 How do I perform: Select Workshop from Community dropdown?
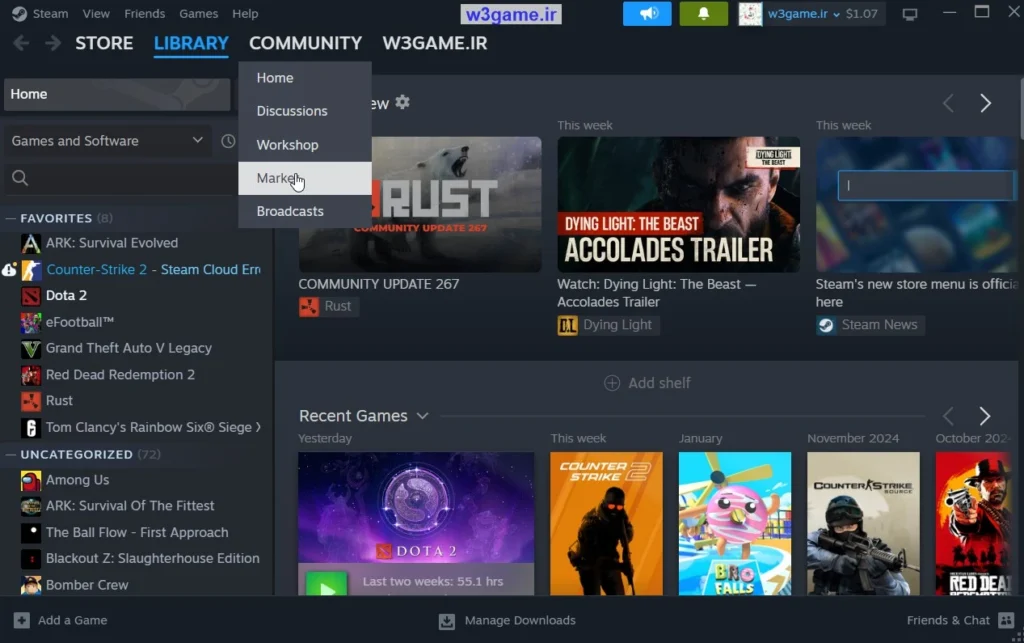click(x=305, y=145)
